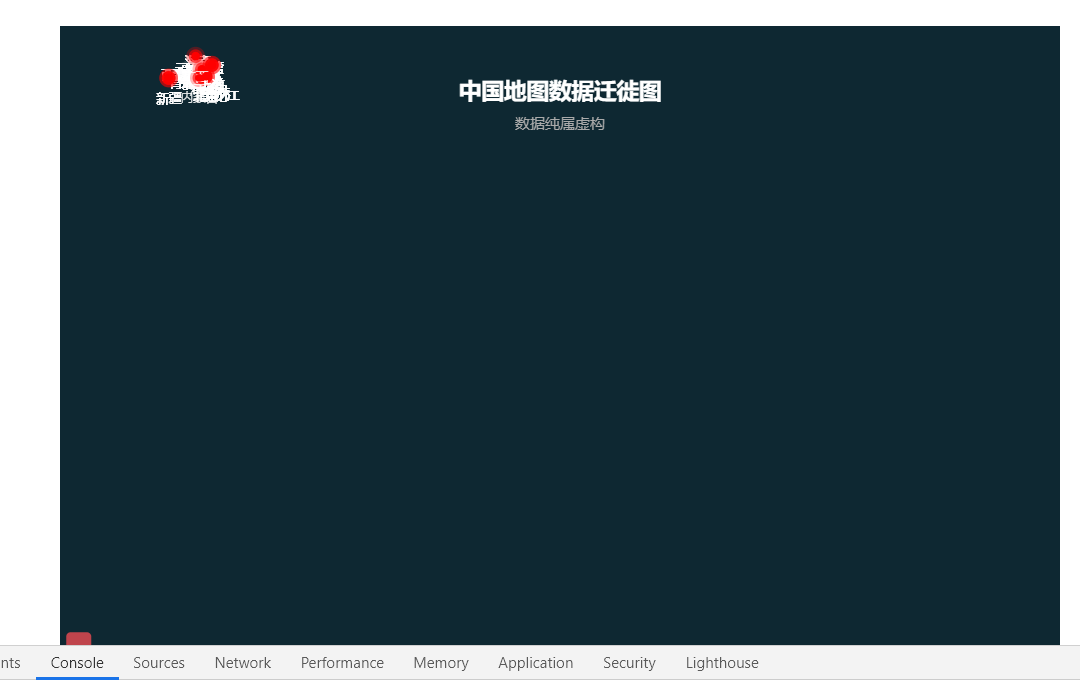Open the Console tab in DevTools
This screenshot has width=1080, height=680.
77,663
